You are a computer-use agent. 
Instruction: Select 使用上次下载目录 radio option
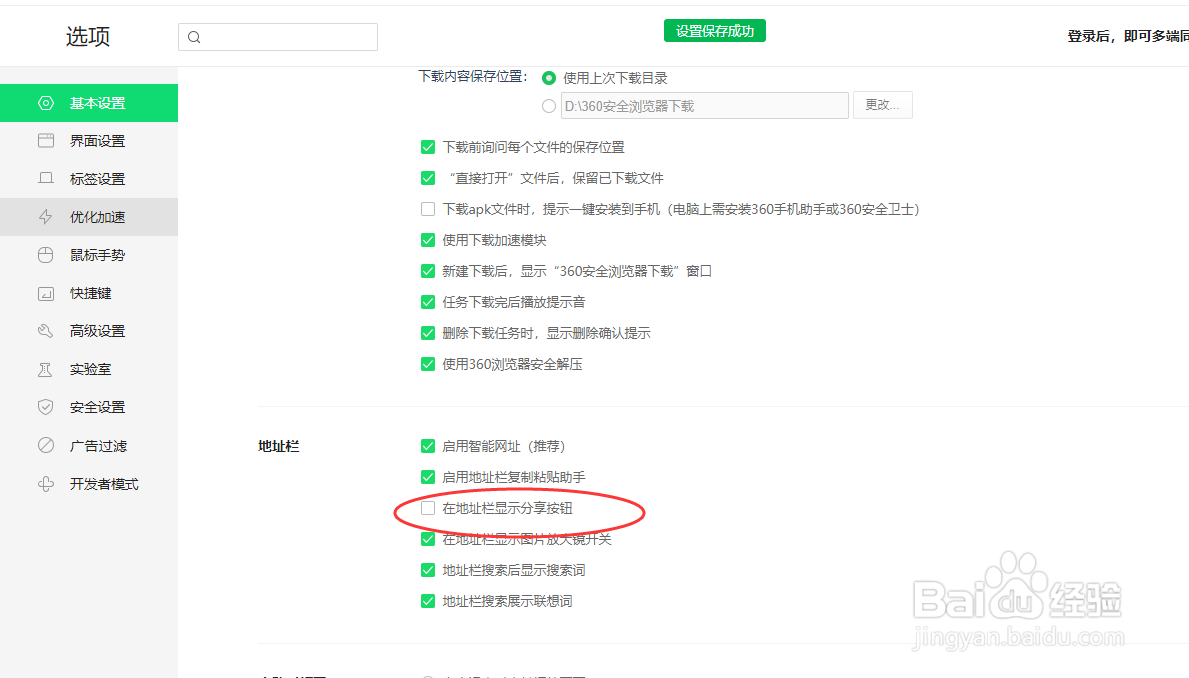[549, 78]
